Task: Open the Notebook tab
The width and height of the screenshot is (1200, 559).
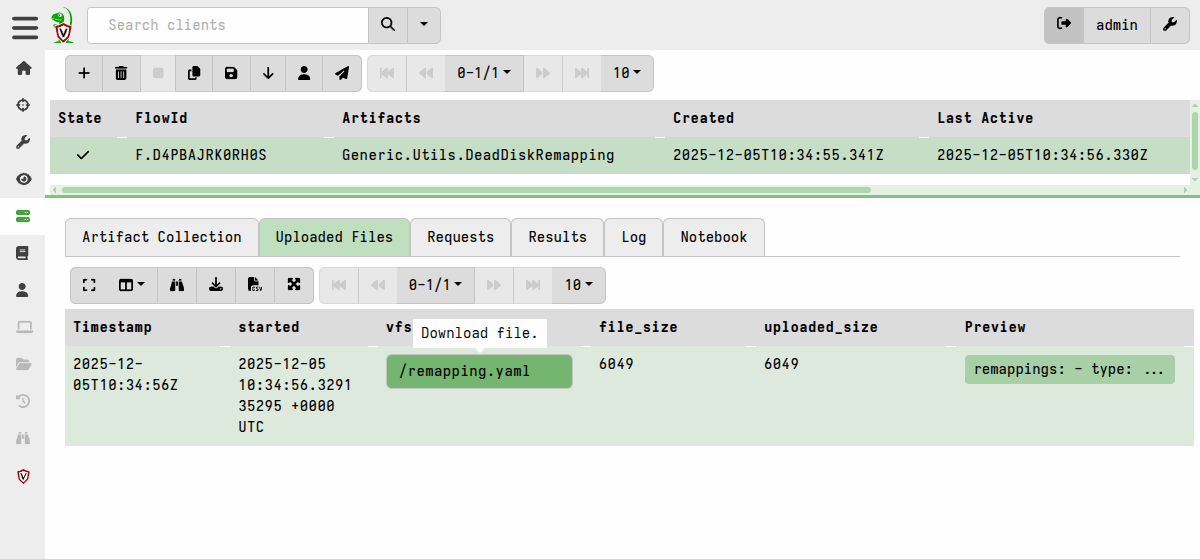Action: [713, 237]
